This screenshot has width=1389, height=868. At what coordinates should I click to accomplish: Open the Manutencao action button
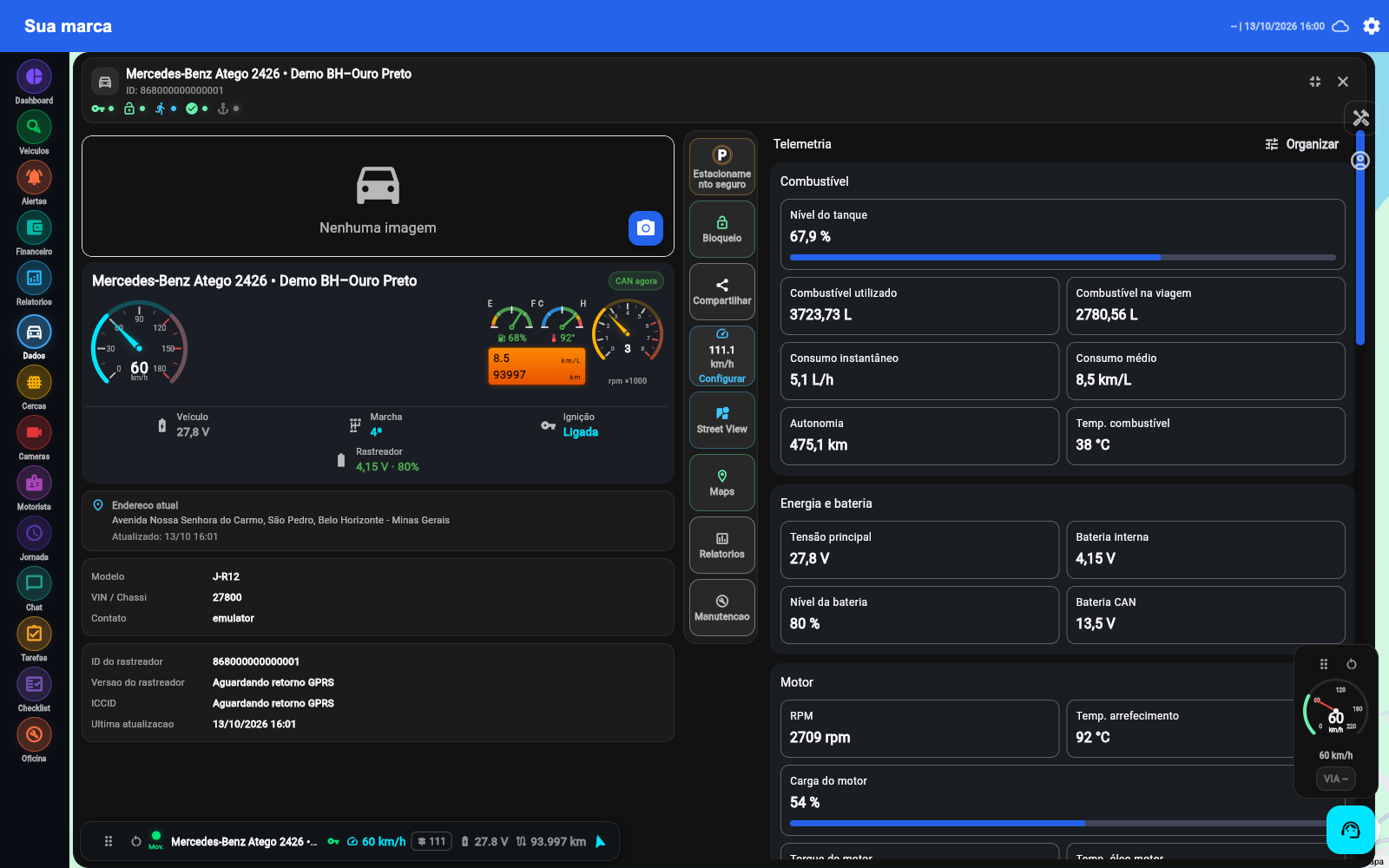(722, 608)
